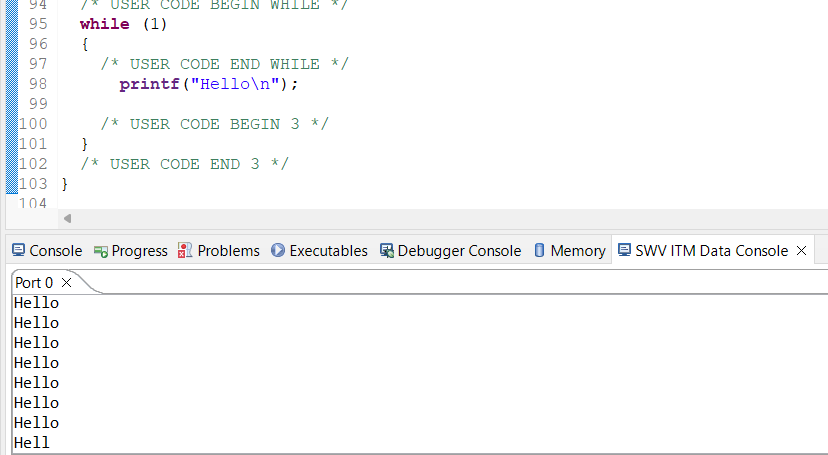This screenshot has width=828, height=455.
Task: Click the Memory tab chip icon
Action: (x=539, y=250)
